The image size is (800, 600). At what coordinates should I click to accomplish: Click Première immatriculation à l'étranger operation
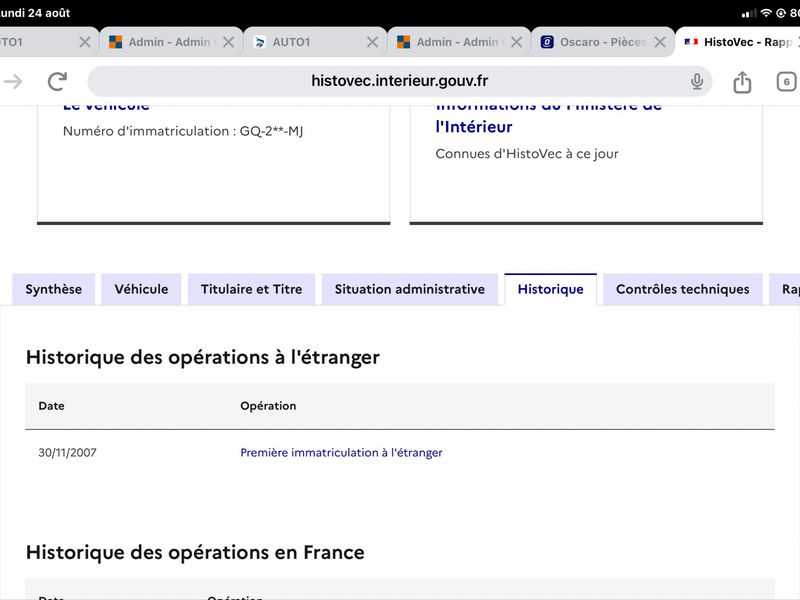(341, 453)
